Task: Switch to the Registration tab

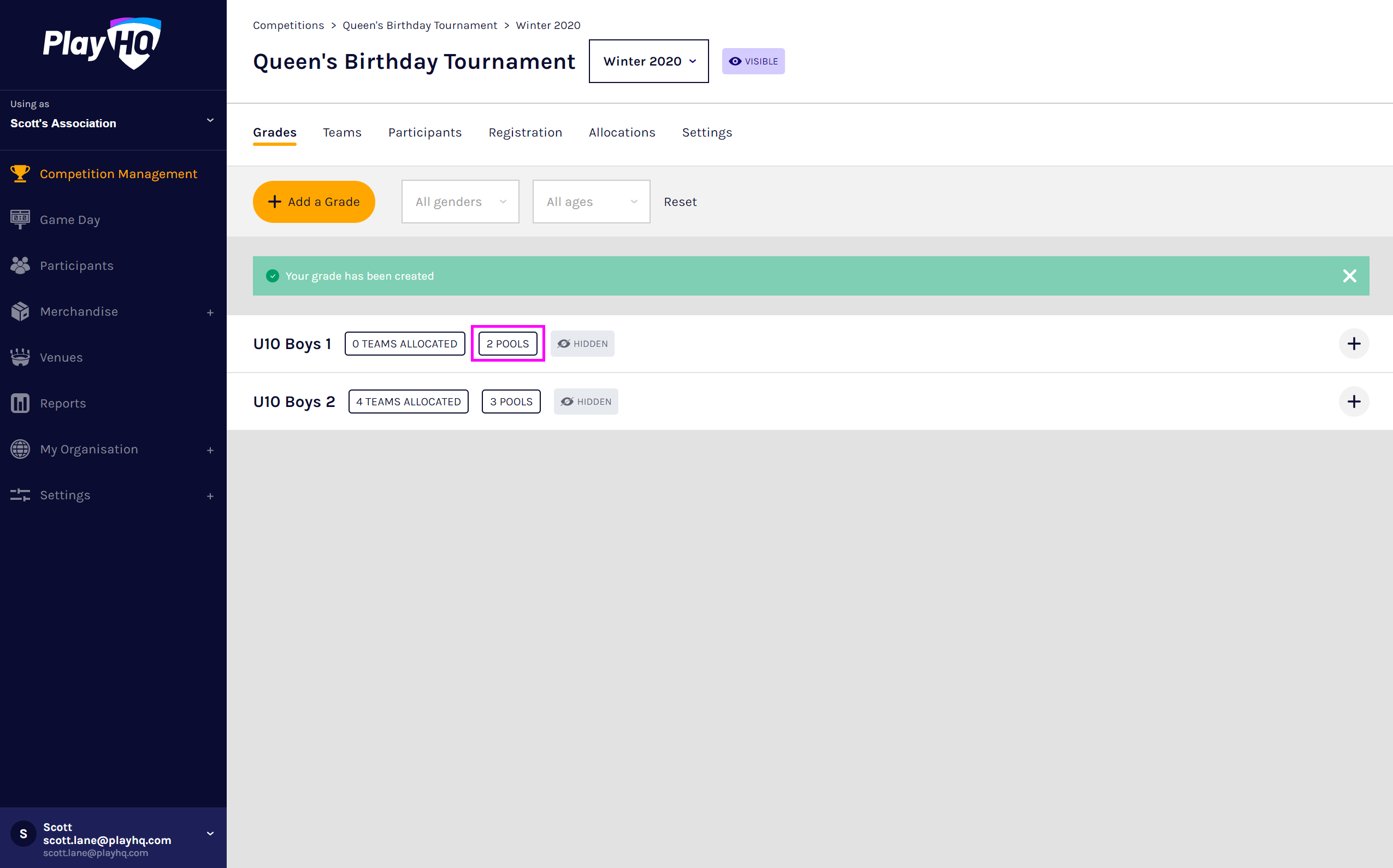Action: (x=525, y=133)
